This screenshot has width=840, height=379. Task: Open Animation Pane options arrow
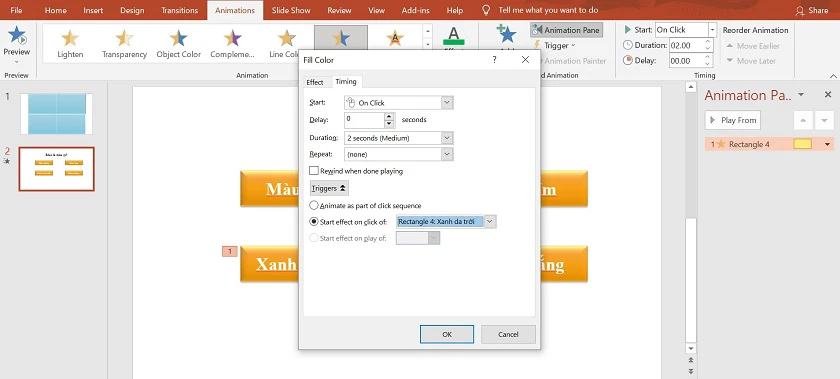(x=801, y=95)
